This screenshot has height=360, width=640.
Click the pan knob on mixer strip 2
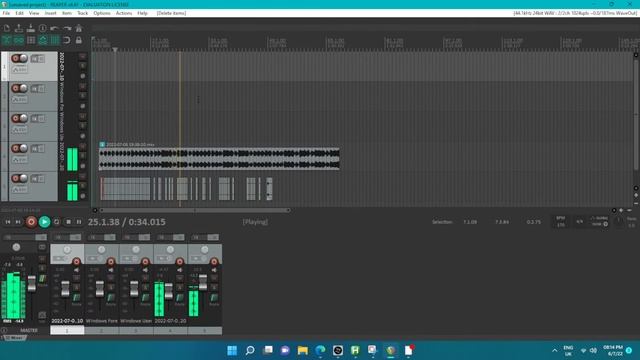click(x=101, y=249)
